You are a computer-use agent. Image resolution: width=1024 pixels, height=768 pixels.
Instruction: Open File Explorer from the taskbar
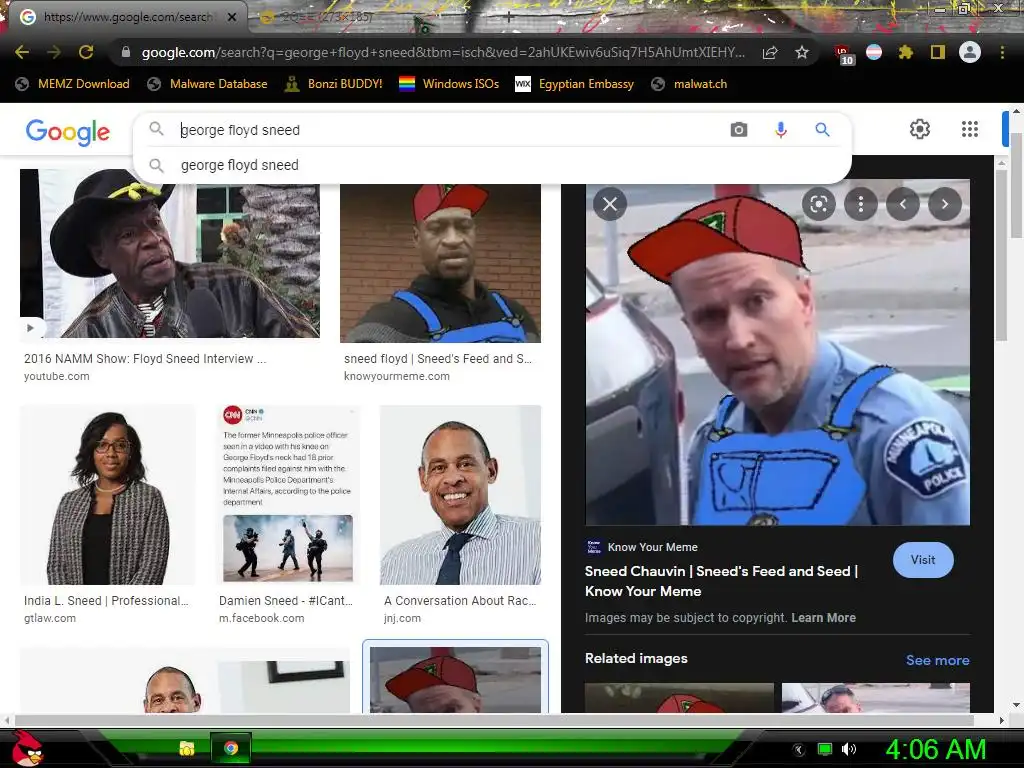[x=187, y=748]
